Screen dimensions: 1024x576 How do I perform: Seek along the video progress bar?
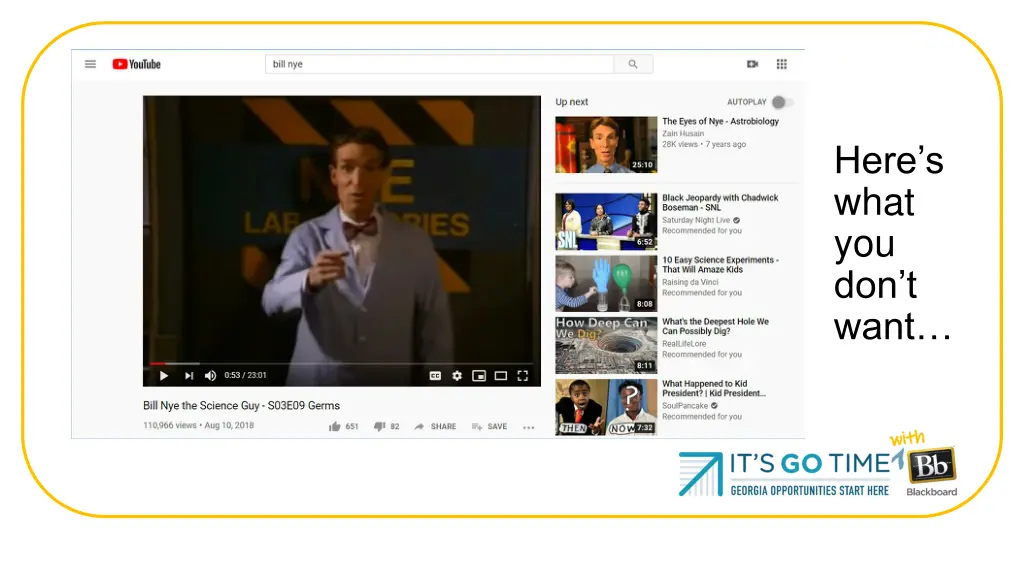point(342,363)
